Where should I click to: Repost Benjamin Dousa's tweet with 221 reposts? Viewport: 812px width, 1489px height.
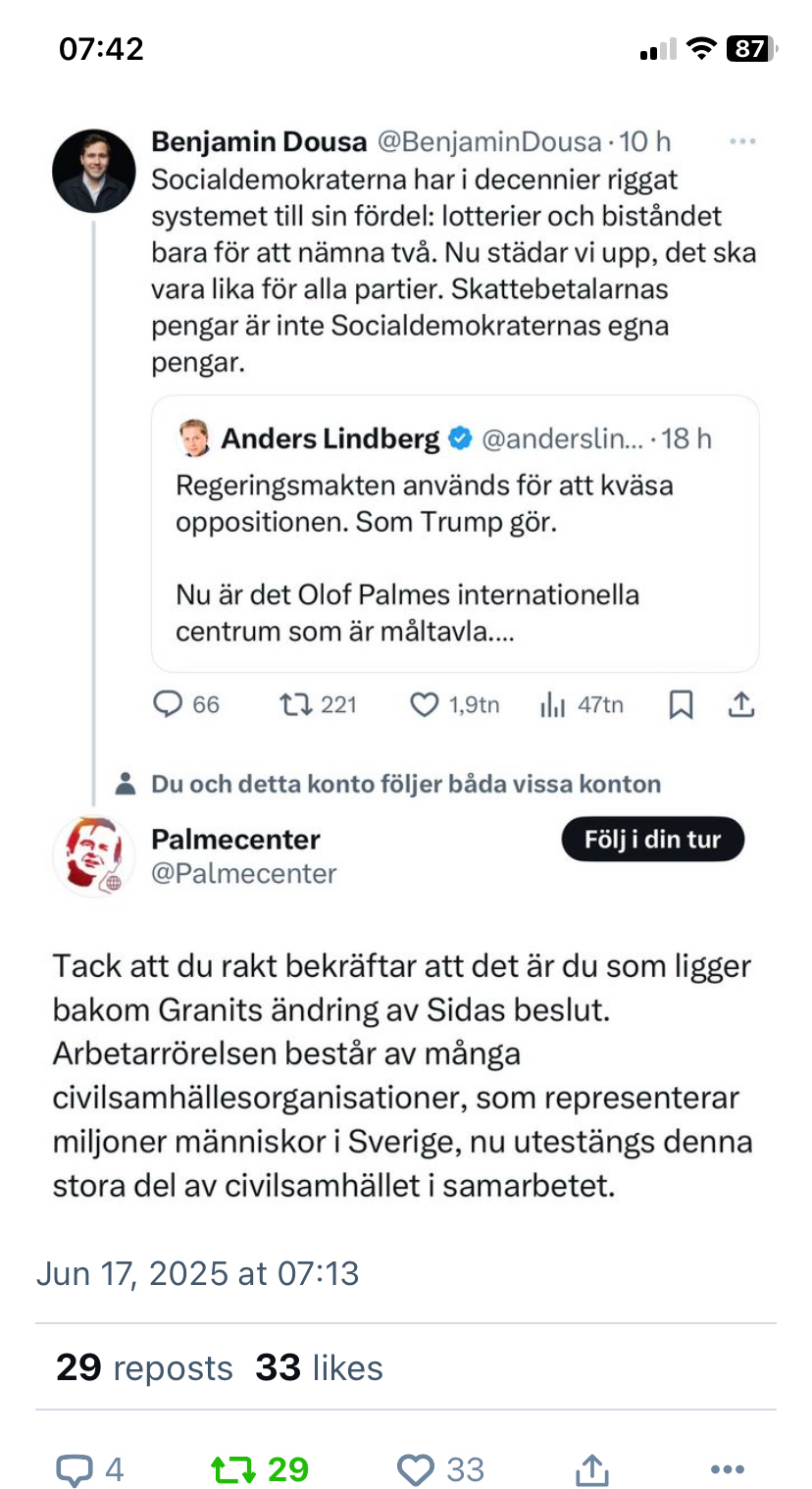293,704
